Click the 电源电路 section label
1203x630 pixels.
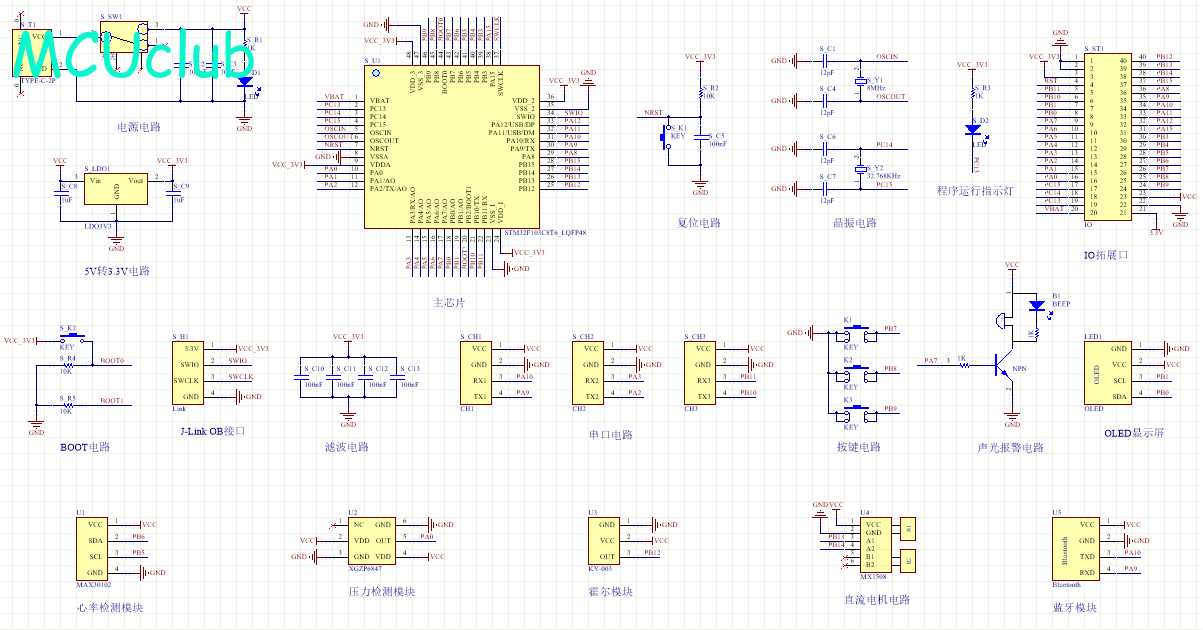click(x=139, y=127)
